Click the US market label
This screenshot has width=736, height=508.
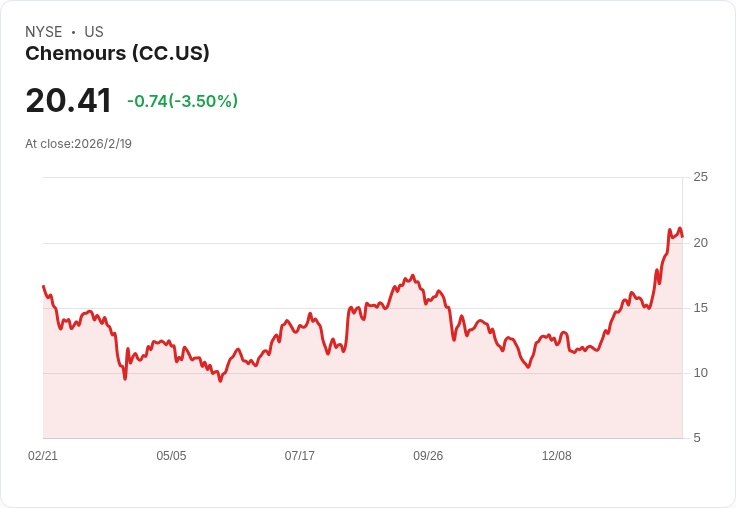click(x=94, y=32)
